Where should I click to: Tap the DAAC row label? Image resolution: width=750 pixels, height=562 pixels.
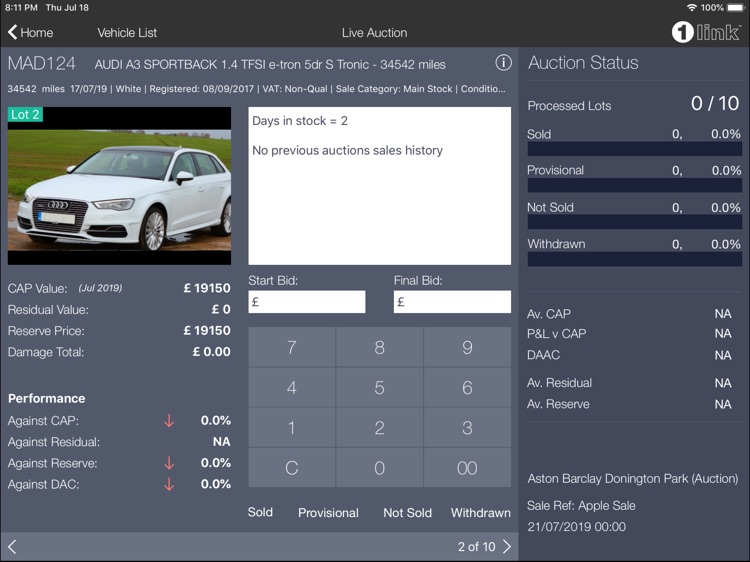point(543,355)
